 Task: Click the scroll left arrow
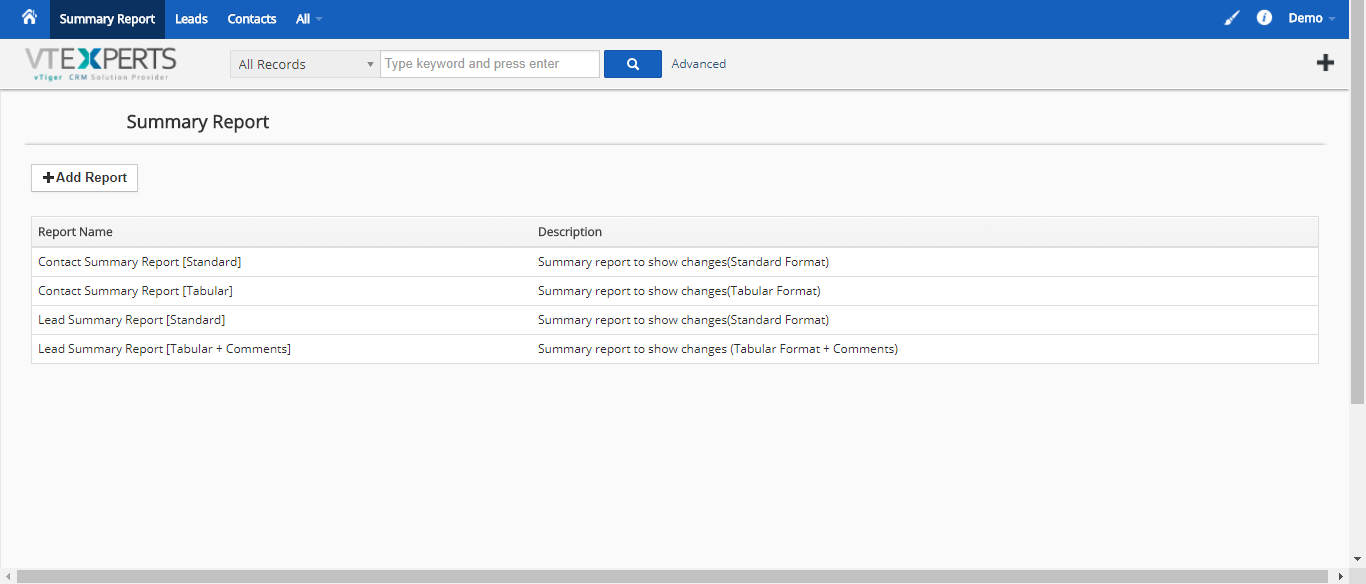pos(8,576)
